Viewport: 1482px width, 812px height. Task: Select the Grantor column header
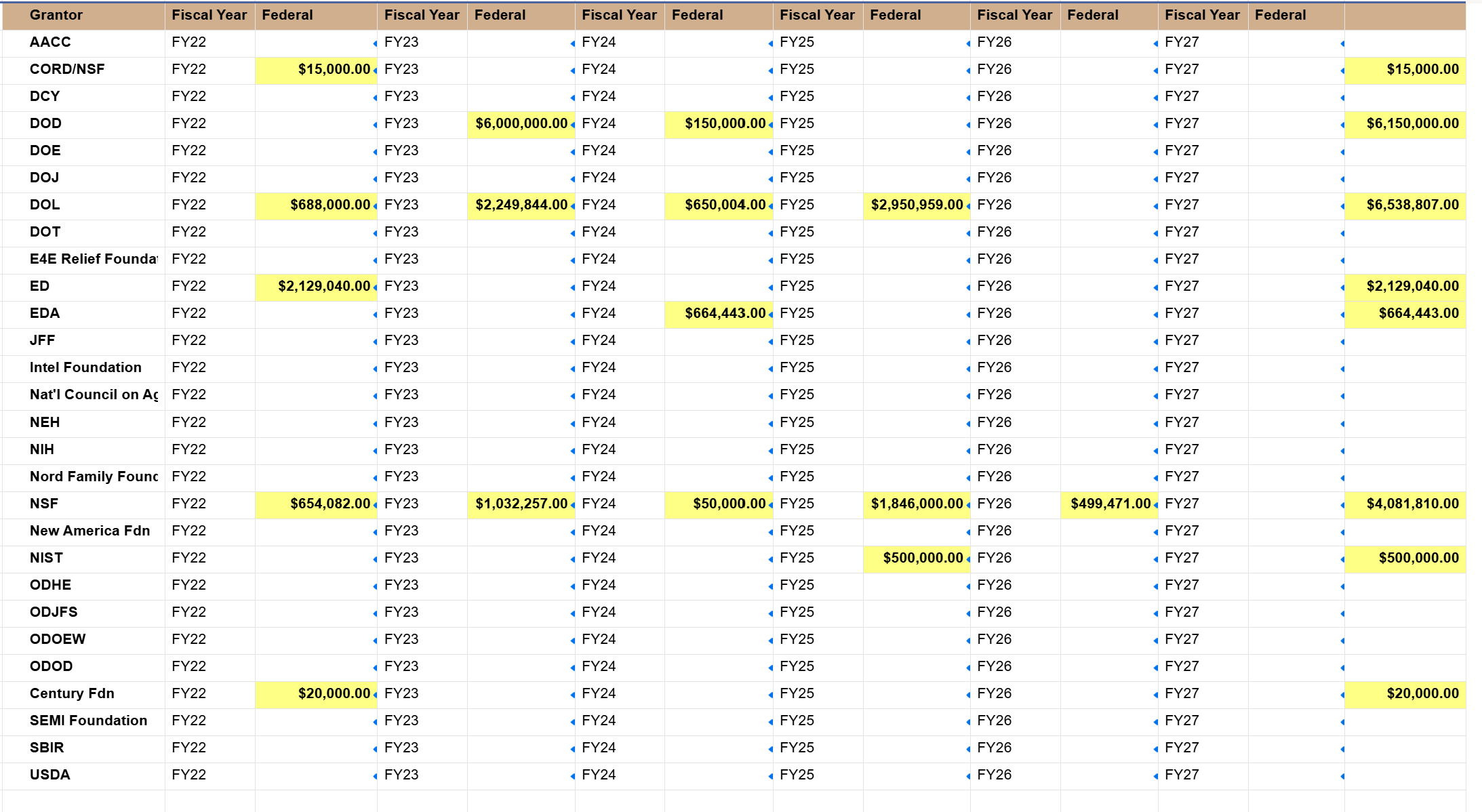click(83, 16)
